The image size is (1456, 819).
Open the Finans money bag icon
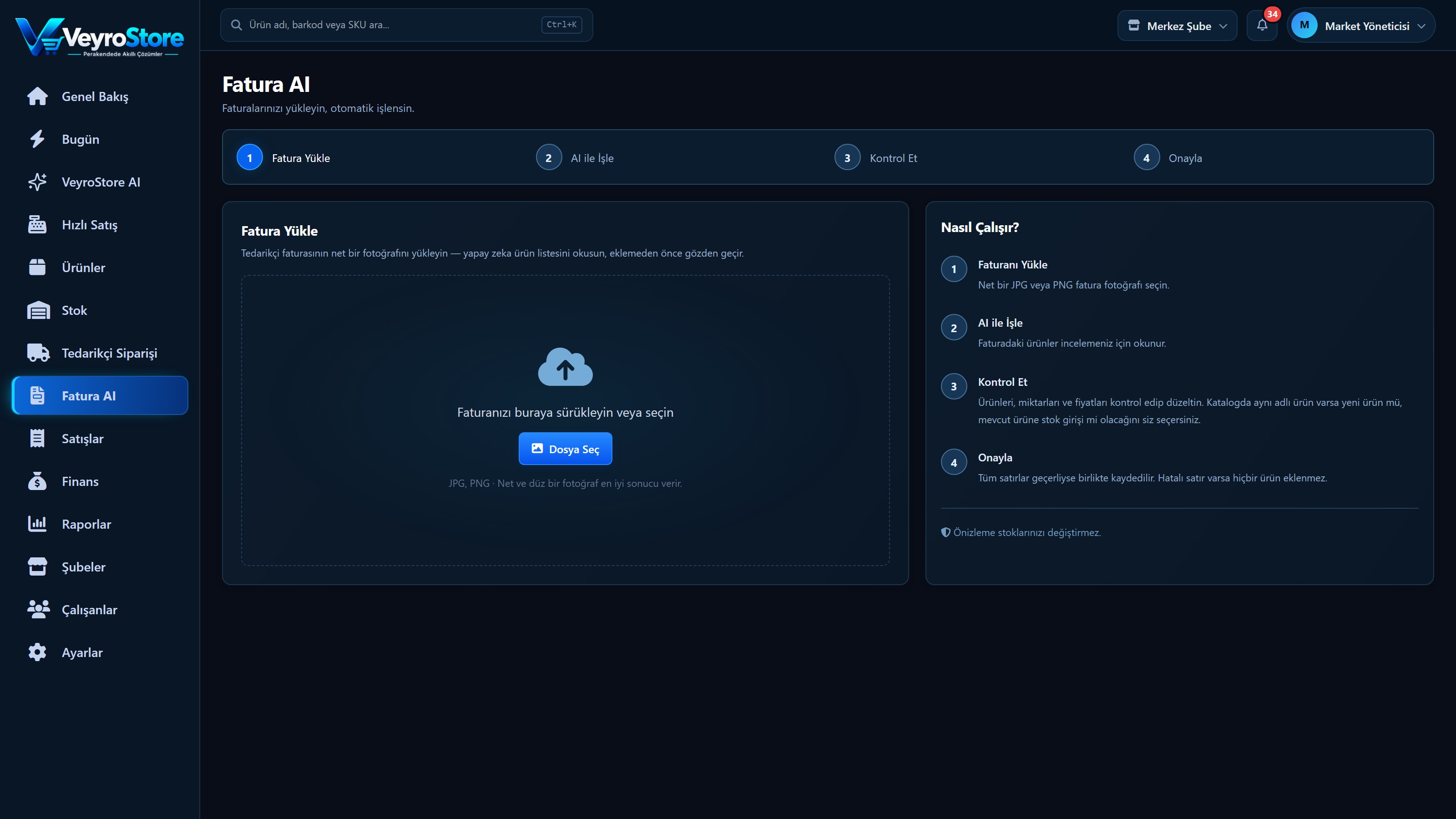click(37, 481)
